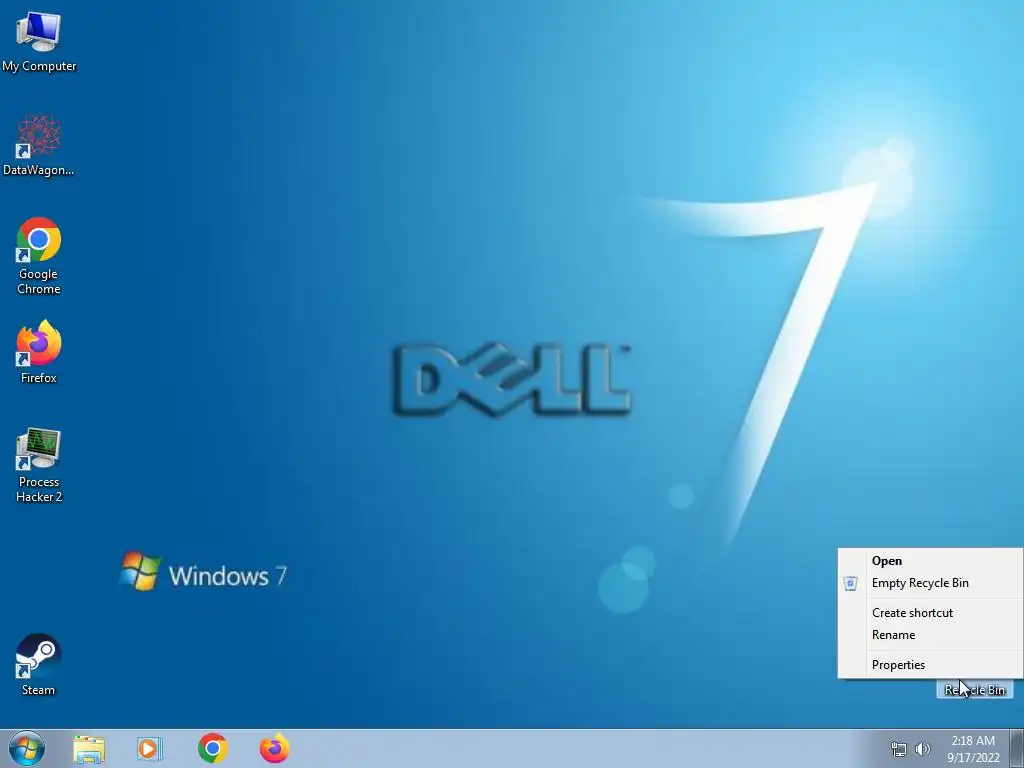Image resolution: width=1024 pixels, height=768 pixels.
Task: Choose Create shortcut in the context menu
Action: click(x=931, y=613)
